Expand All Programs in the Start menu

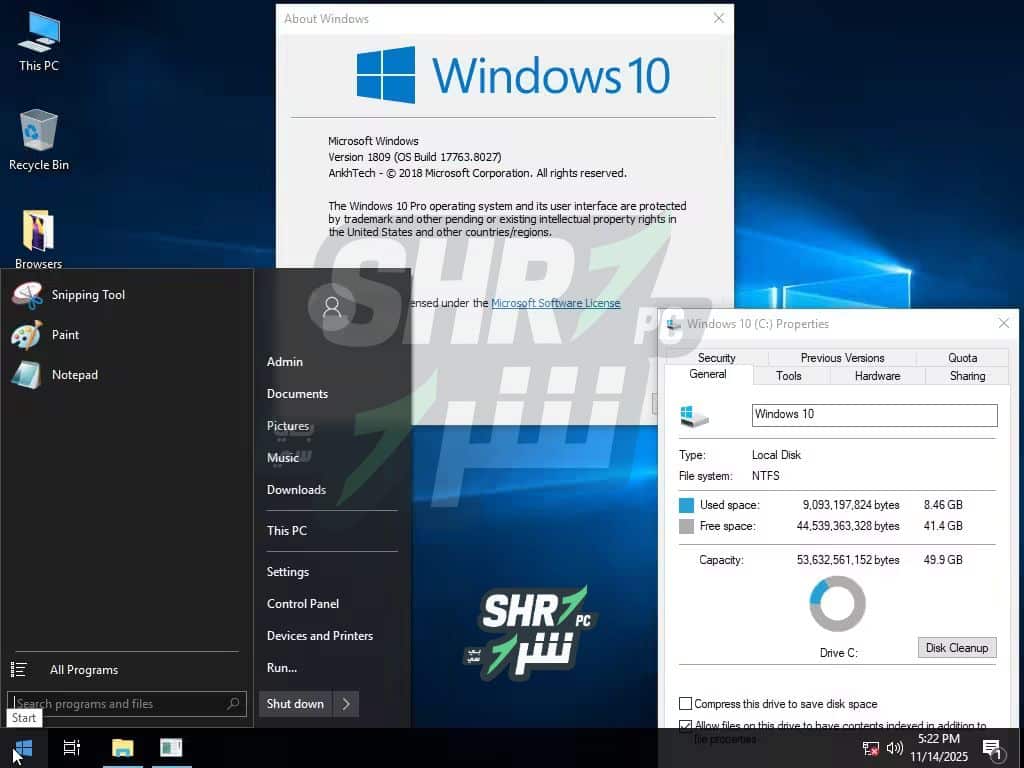click(x=84, y=670)
